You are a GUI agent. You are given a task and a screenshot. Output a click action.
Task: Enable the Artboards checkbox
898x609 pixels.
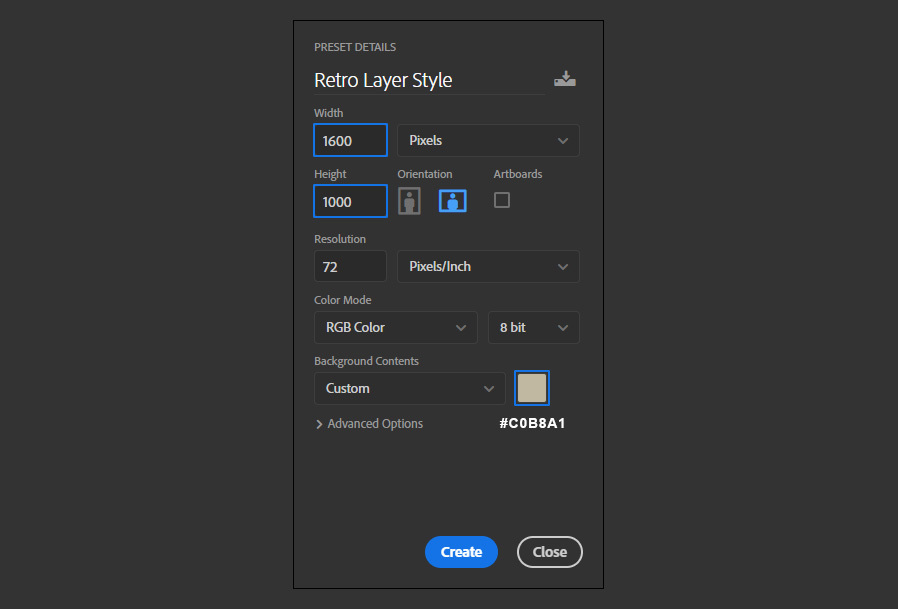pyautogui.click(x=502, y=200)
